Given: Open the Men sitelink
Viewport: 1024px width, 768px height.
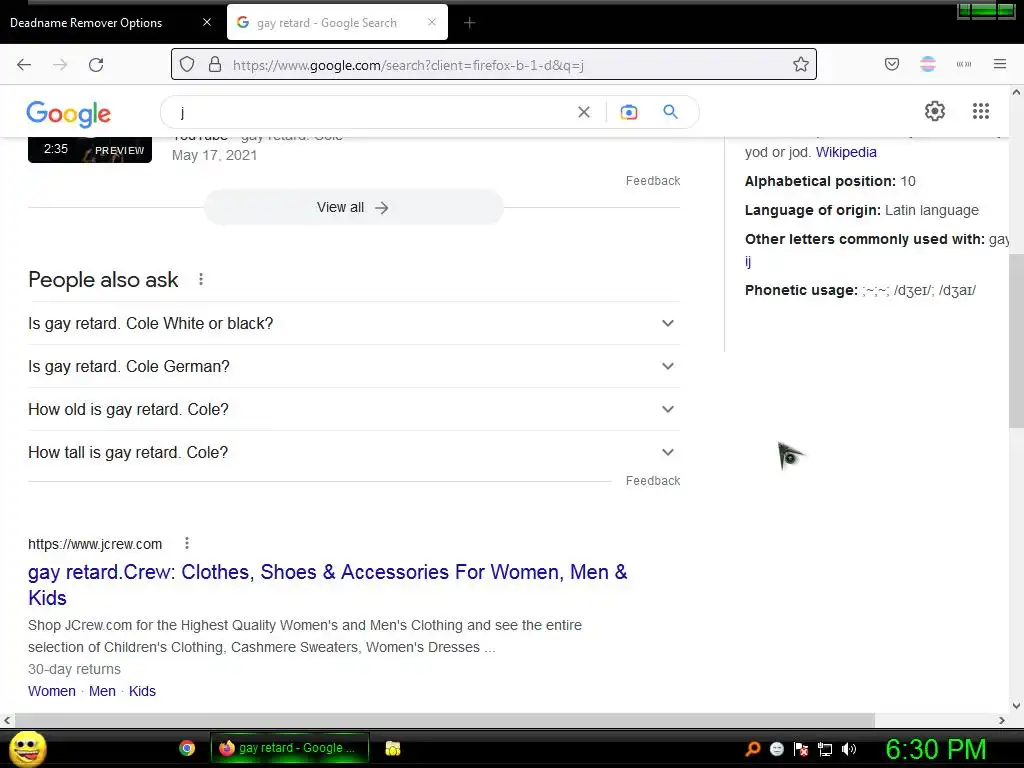Looking at the screenshot, I should (x=102, y=691).
